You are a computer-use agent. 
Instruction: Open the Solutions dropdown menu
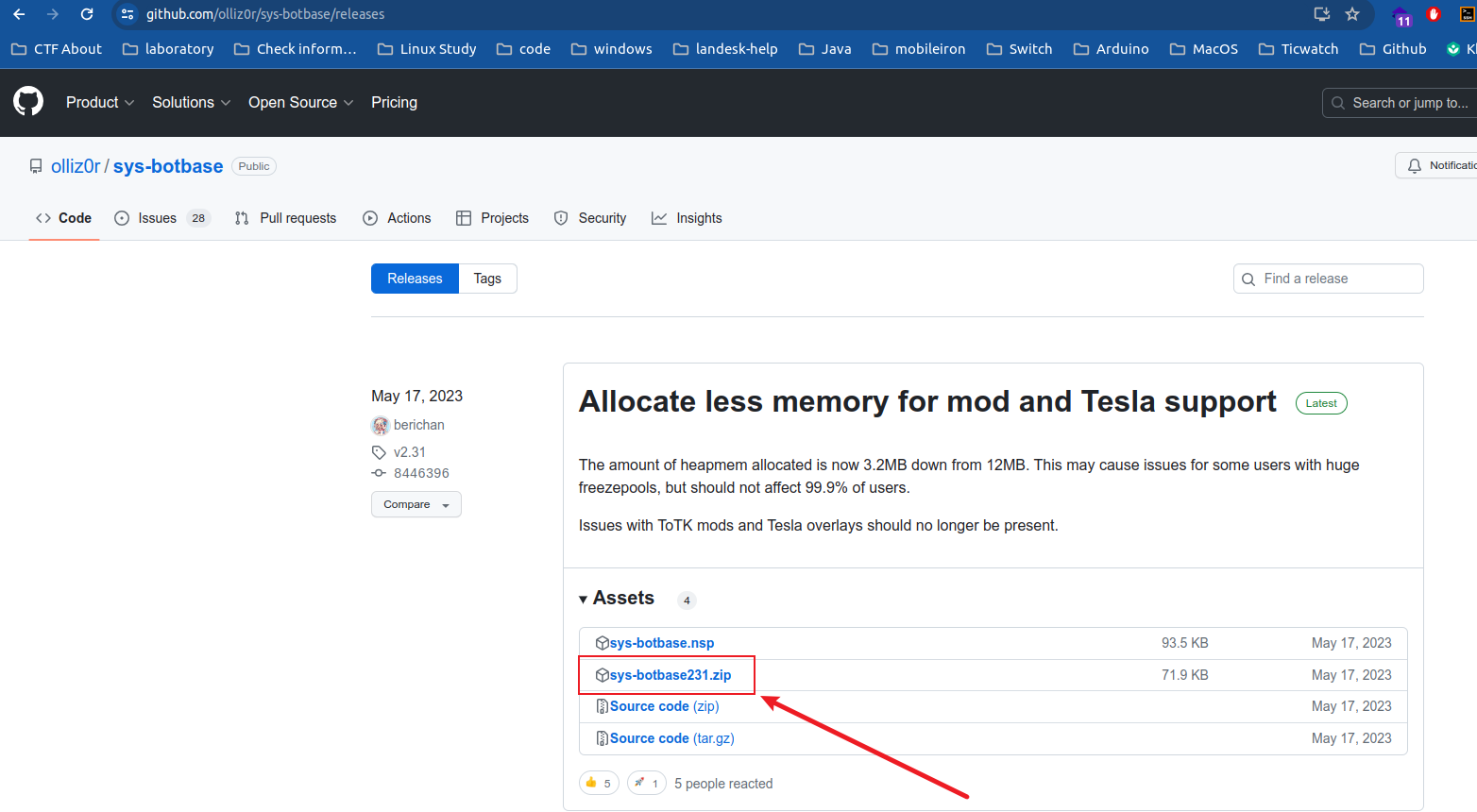(x=191, y=102)
